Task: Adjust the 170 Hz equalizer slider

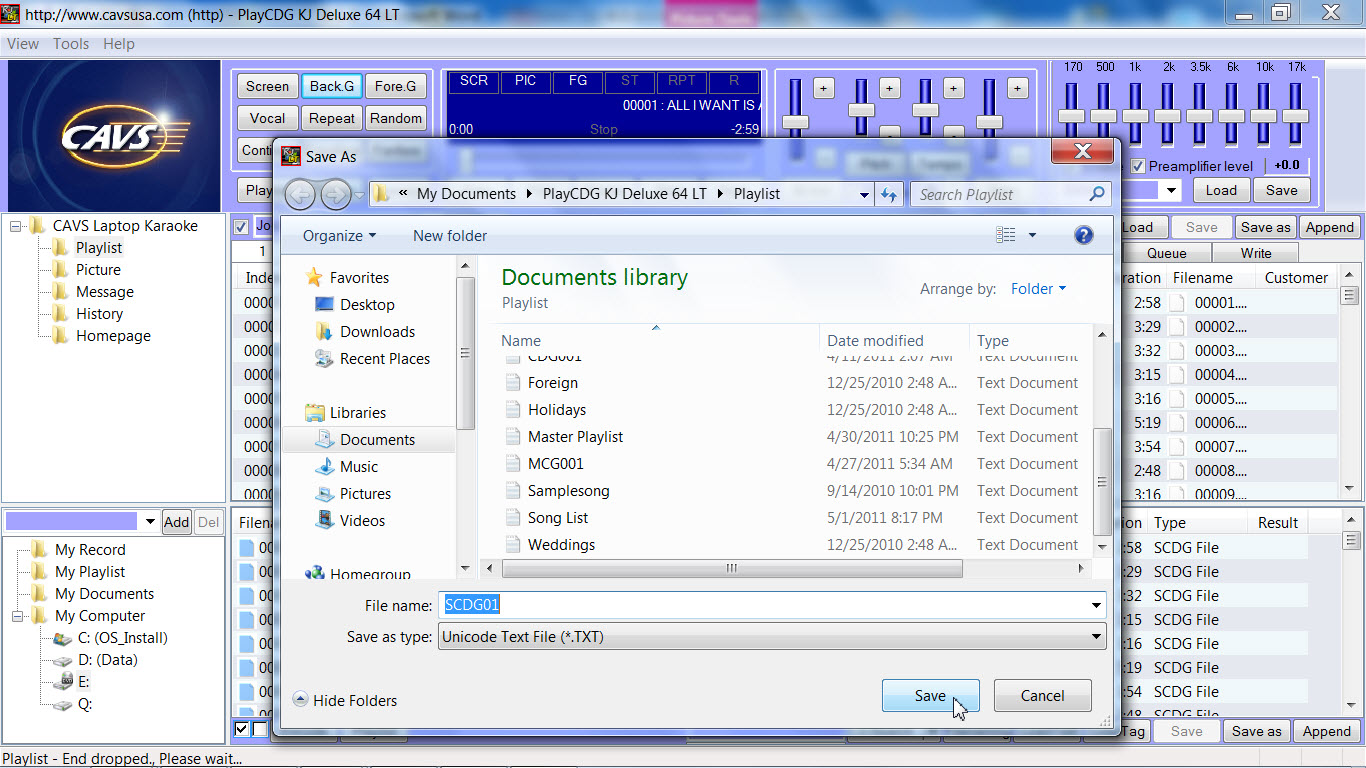Action: click(1071, 115)
